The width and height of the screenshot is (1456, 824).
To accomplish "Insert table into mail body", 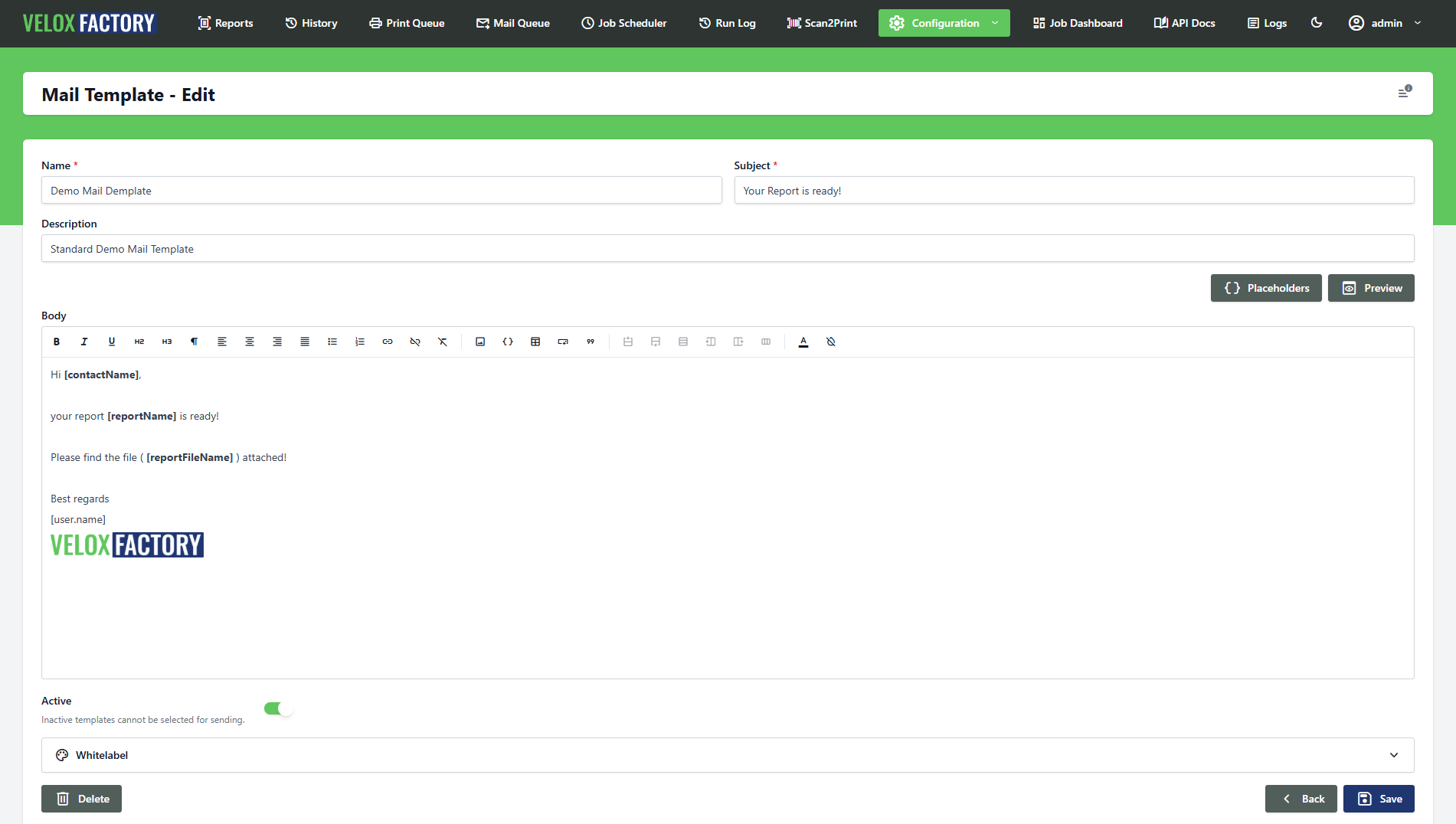I will (x=535, y=342).
